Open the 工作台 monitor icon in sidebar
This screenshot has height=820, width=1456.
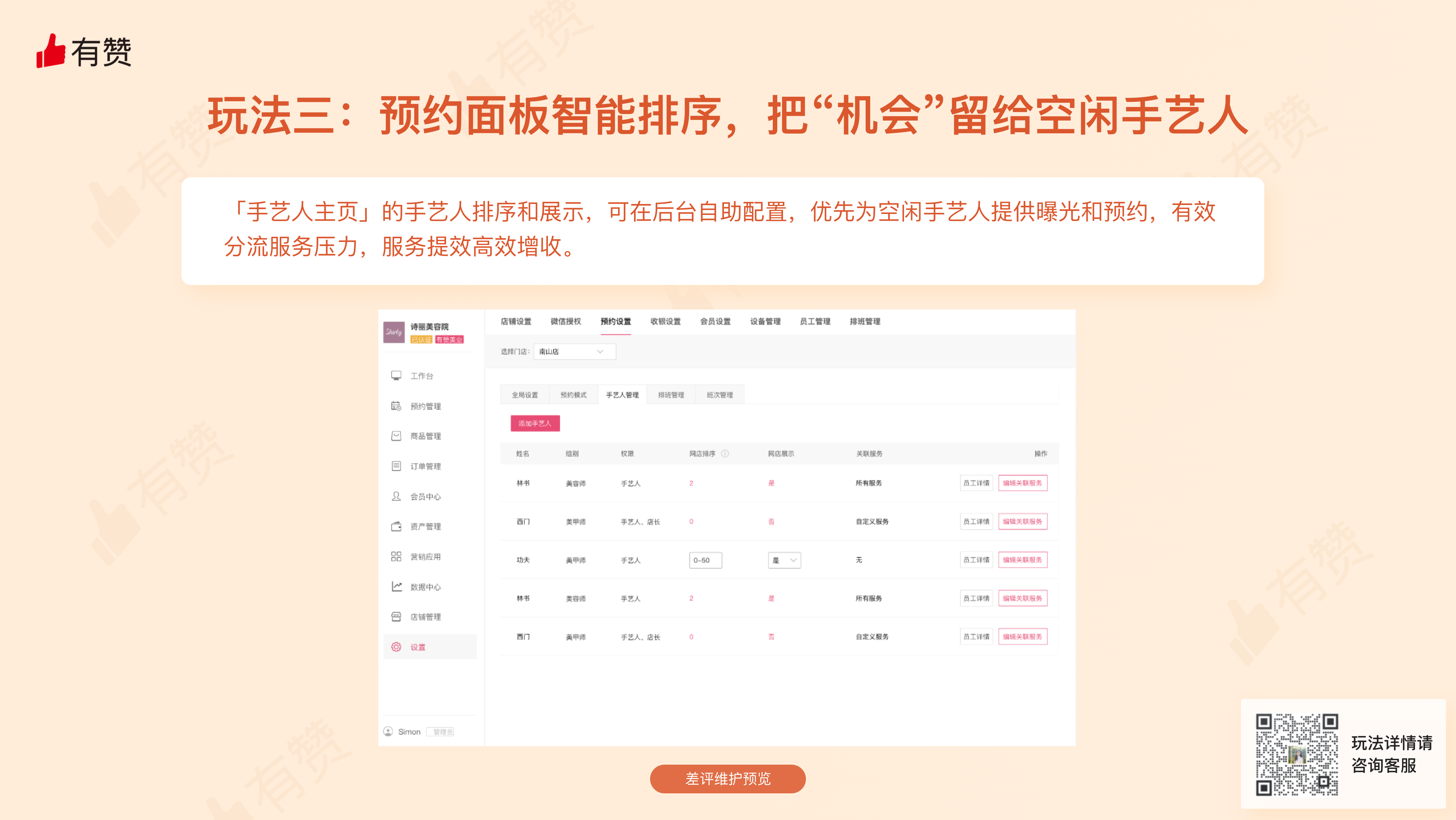coord(396,376)
